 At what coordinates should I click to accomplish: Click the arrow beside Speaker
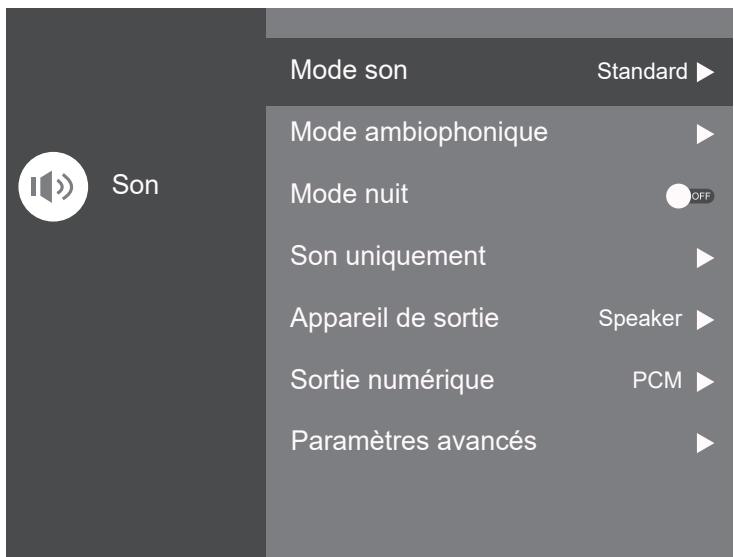(705, 320)
